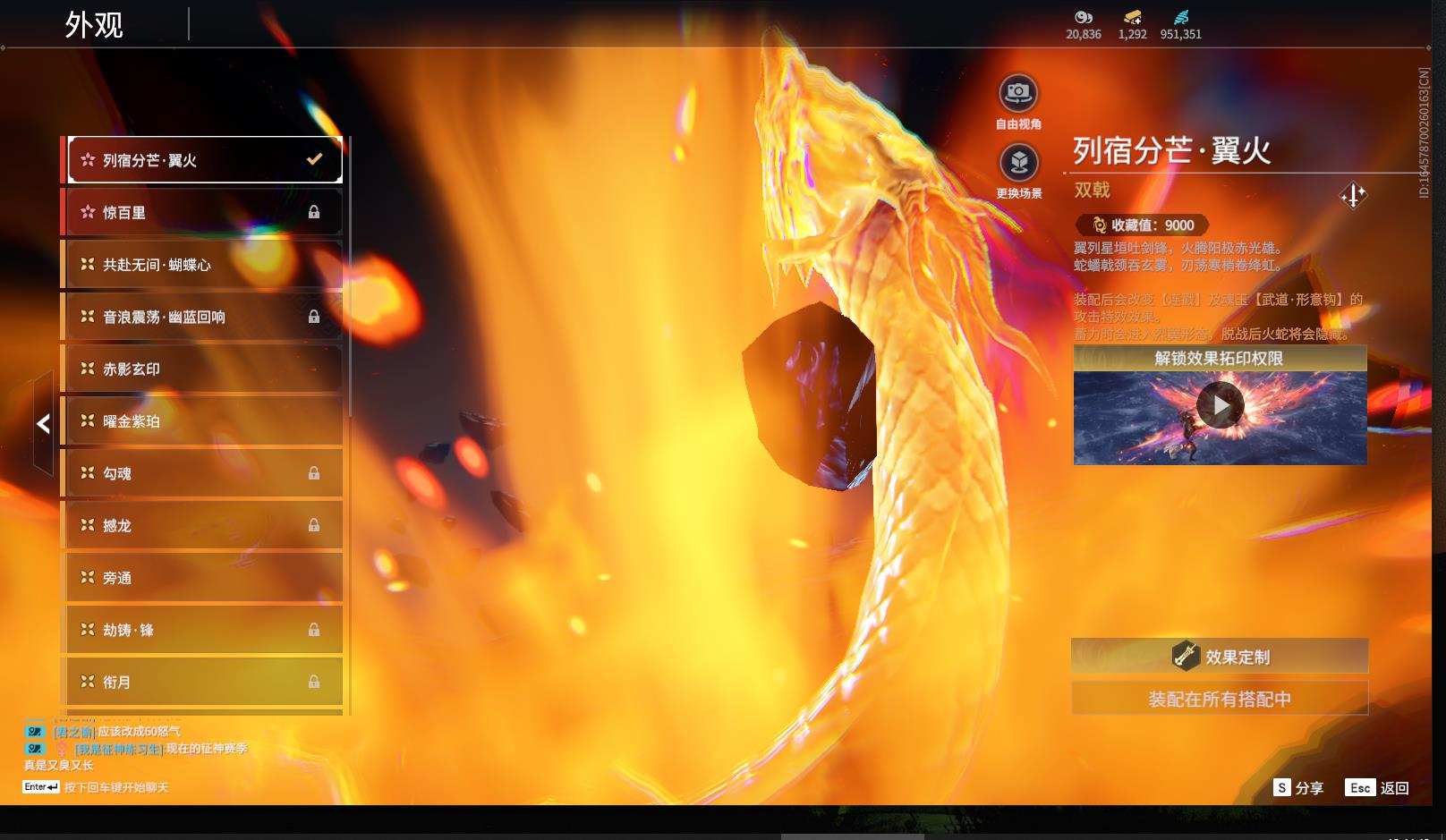Click the lock icon on 音浪震荡·幽蓝回响
This screenshot has height=840, width=1446.
314,317
